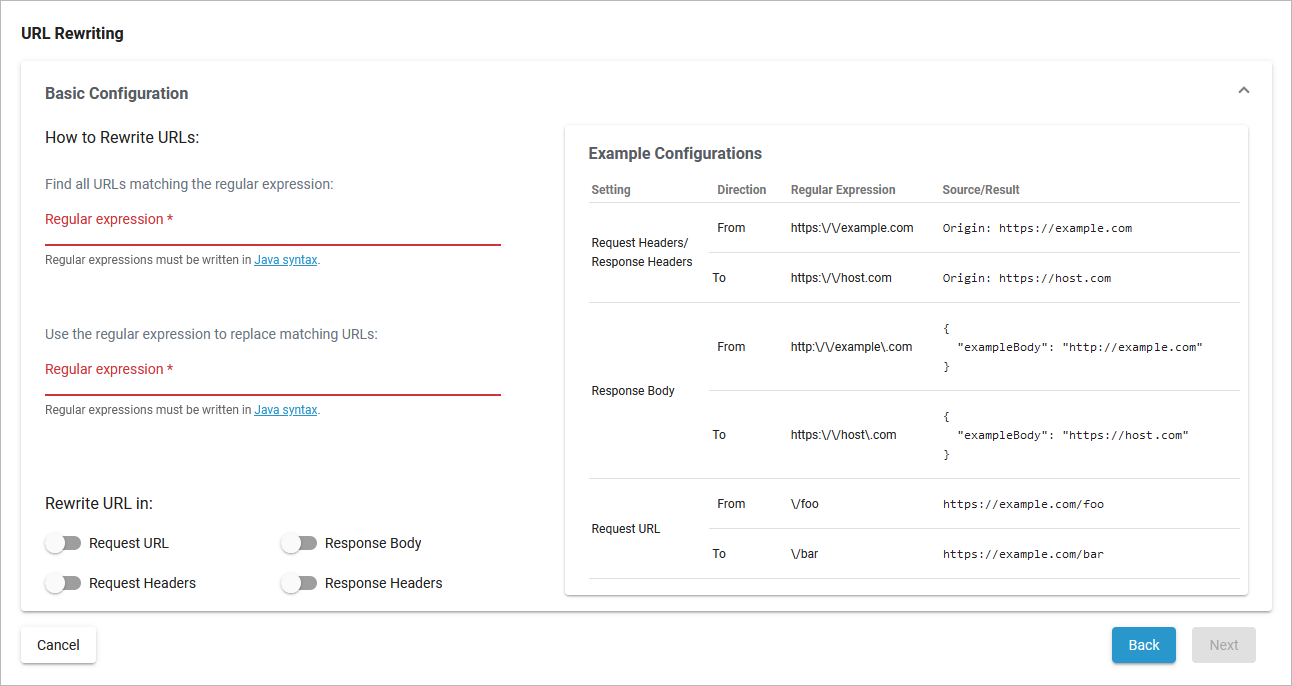Select the Example Configurations heading
1292x686 pixels.
(x=675, y=153)
